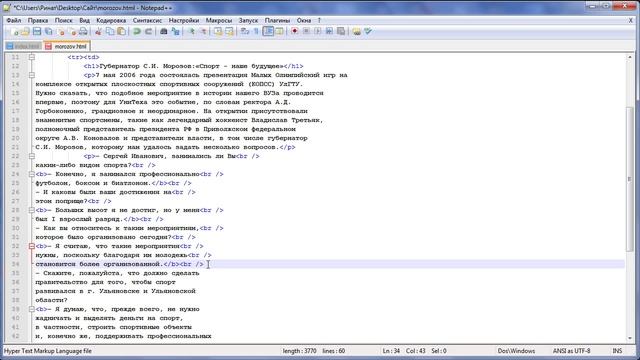Viewport: 640px width, 360px height.
Task: Collapse the fold at line 13
Action: (x=31, y=75)
